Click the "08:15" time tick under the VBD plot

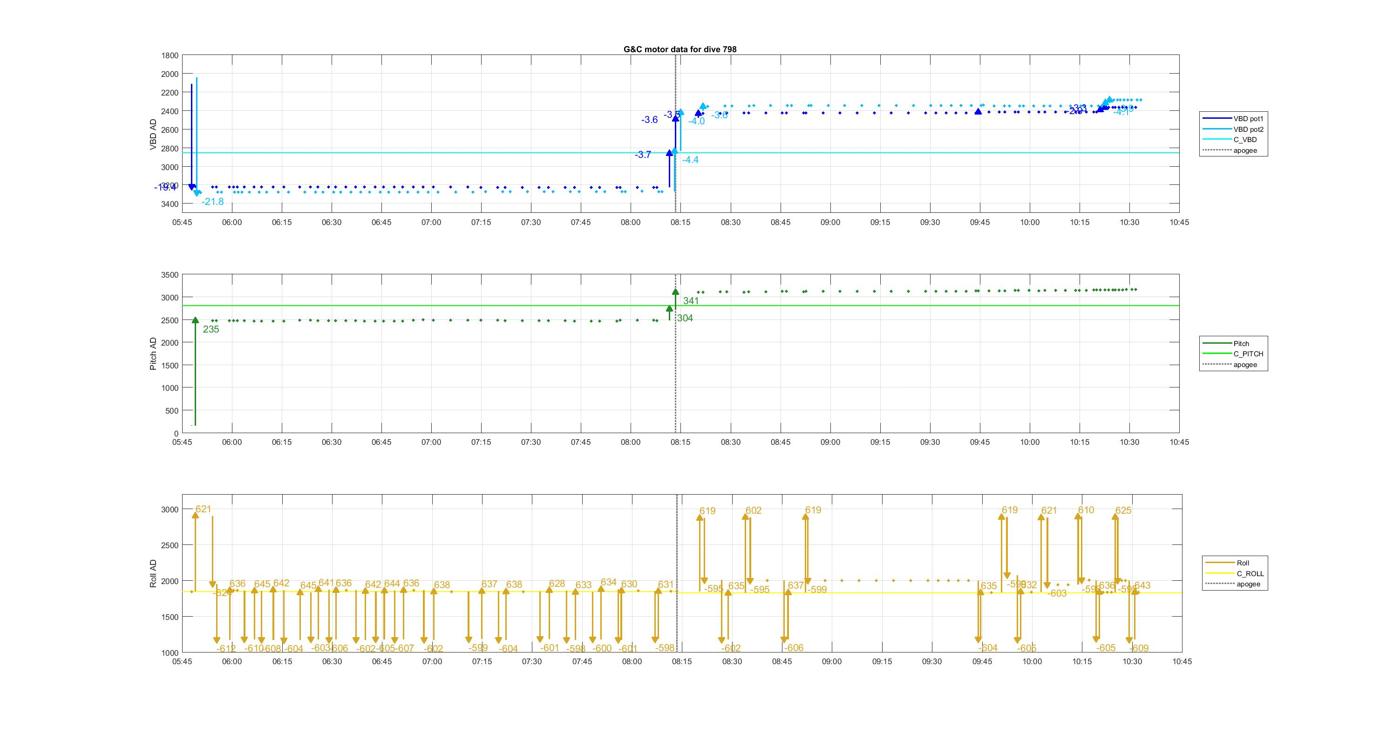coord(681,222)
